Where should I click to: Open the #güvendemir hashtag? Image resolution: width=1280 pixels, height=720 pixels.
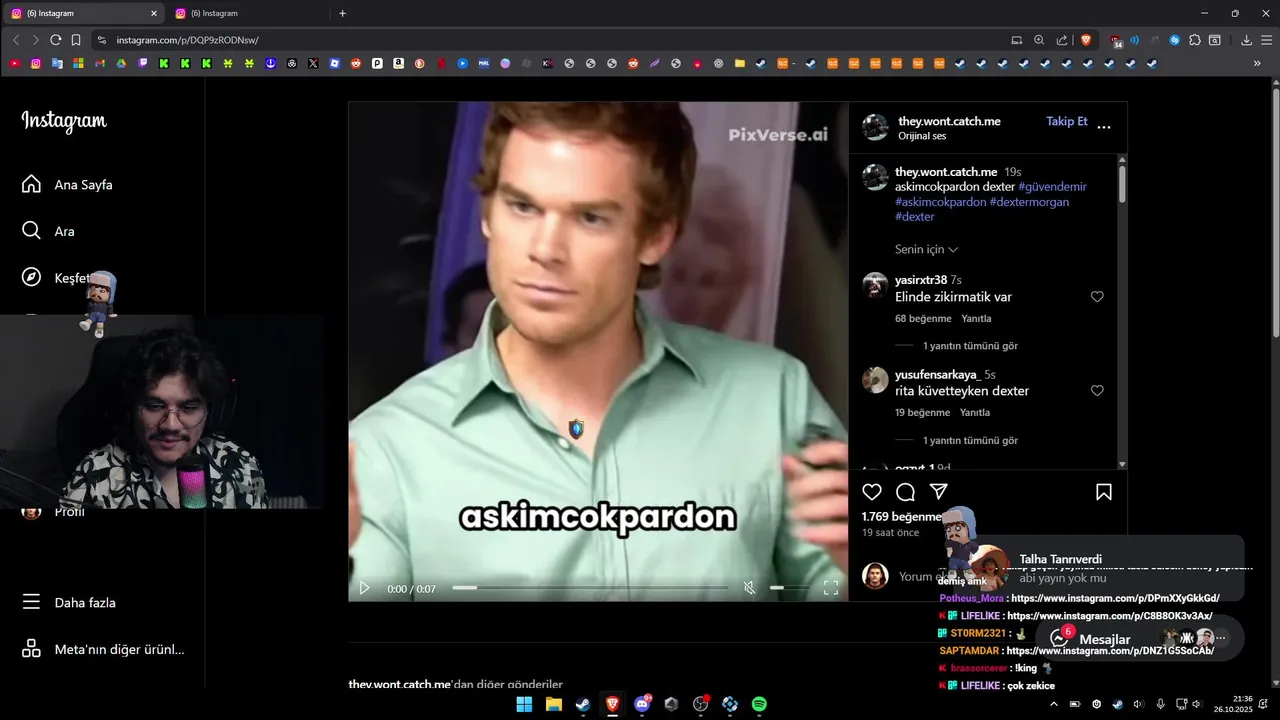tap(1052, 187)
